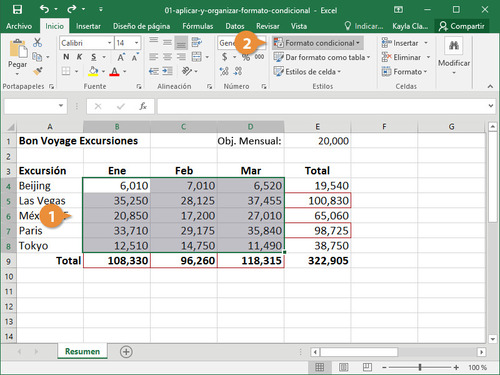The width and height of the screenshot is (500, 375).
Task: Apply yellow fill color bucket
Action: tap(93, 71)
